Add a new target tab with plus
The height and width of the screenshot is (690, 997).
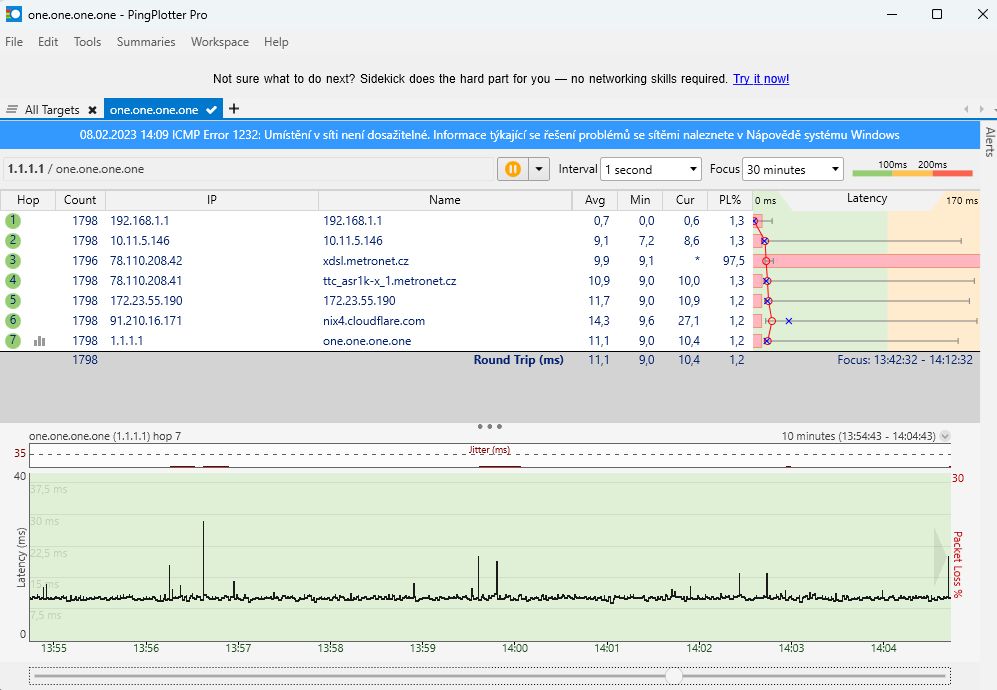point(234,109)
